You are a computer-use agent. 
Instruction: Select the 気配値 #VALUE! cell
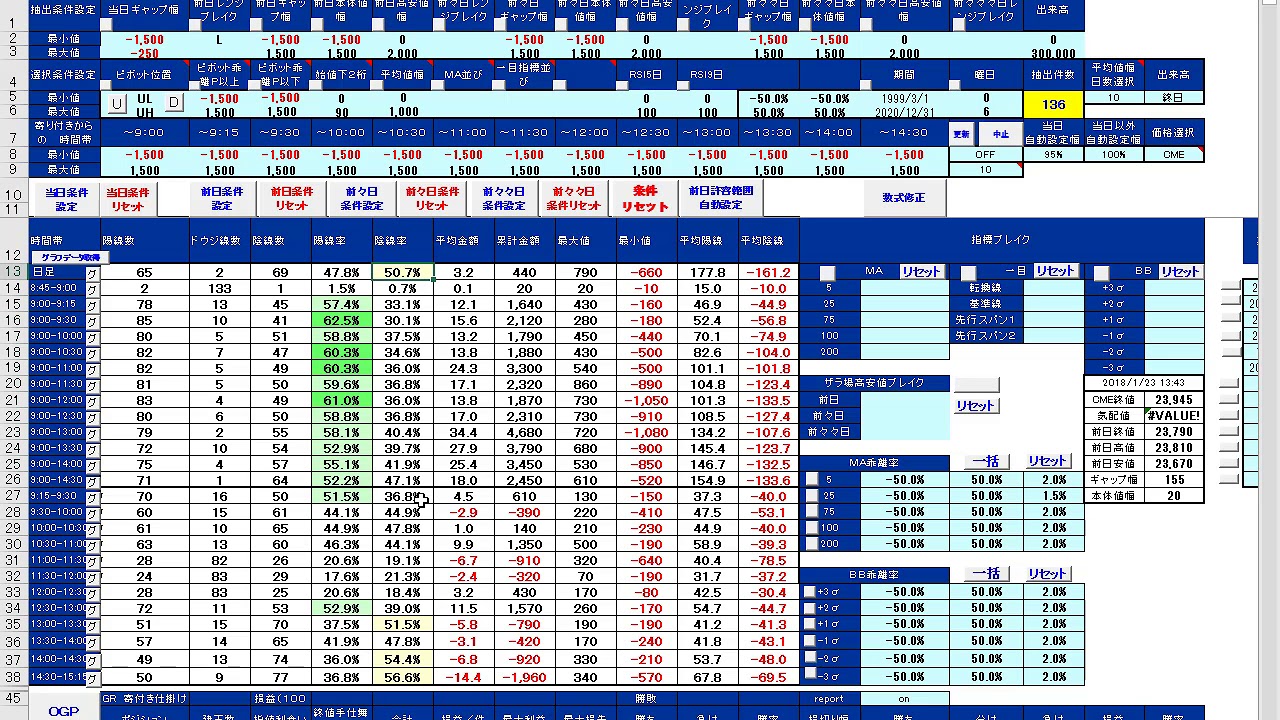coord(1173,416)
